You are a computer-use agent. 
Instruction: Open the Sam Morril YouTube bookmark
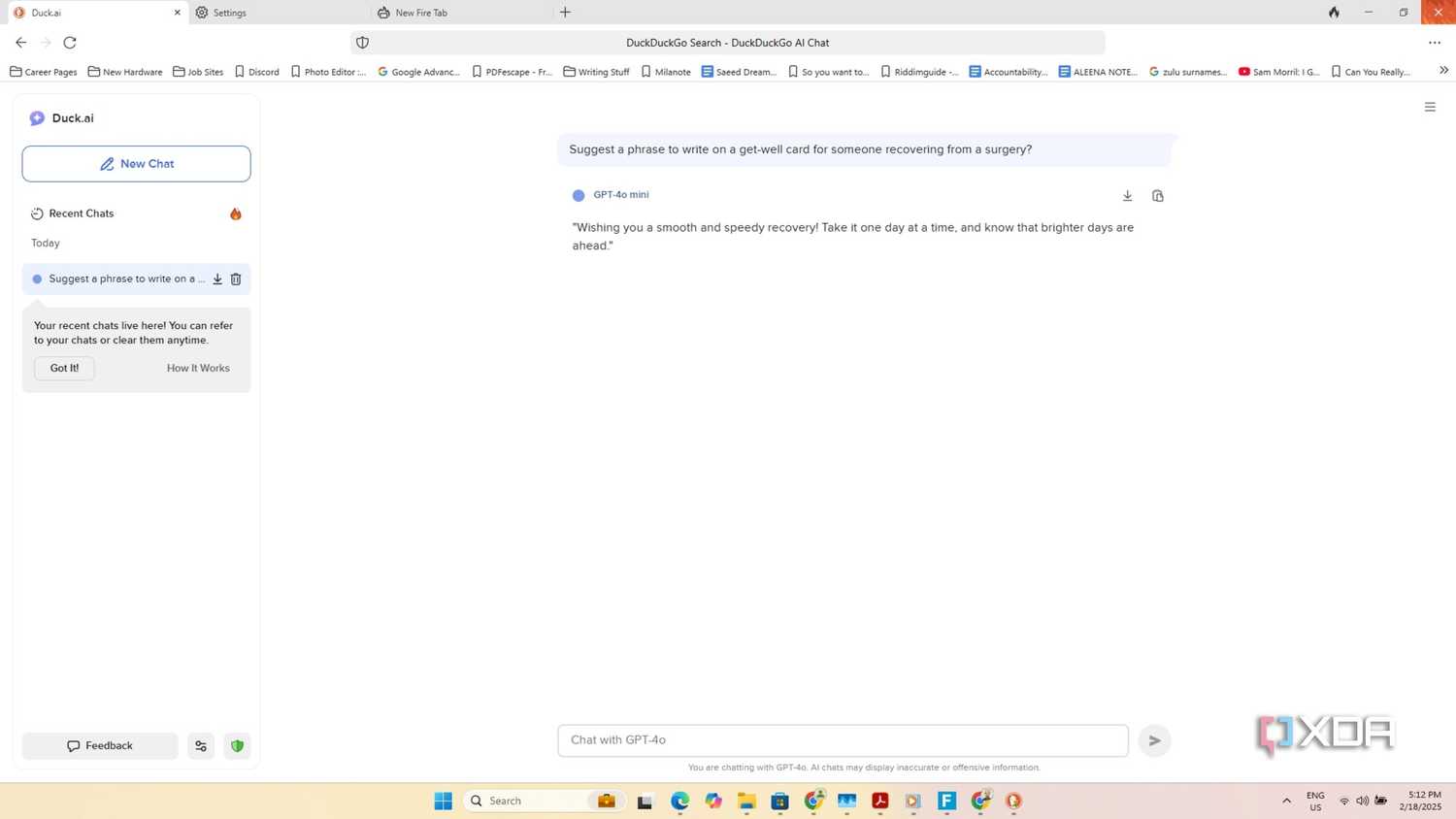tap(1278, 72)
